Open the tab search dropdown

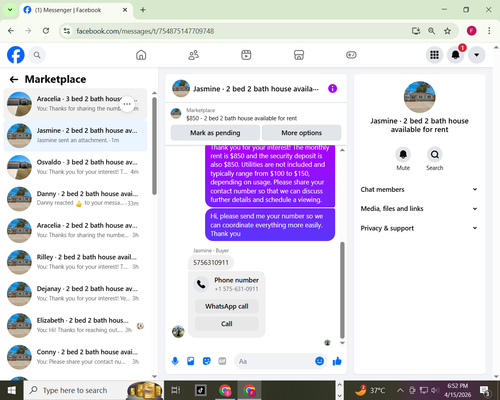10,10
